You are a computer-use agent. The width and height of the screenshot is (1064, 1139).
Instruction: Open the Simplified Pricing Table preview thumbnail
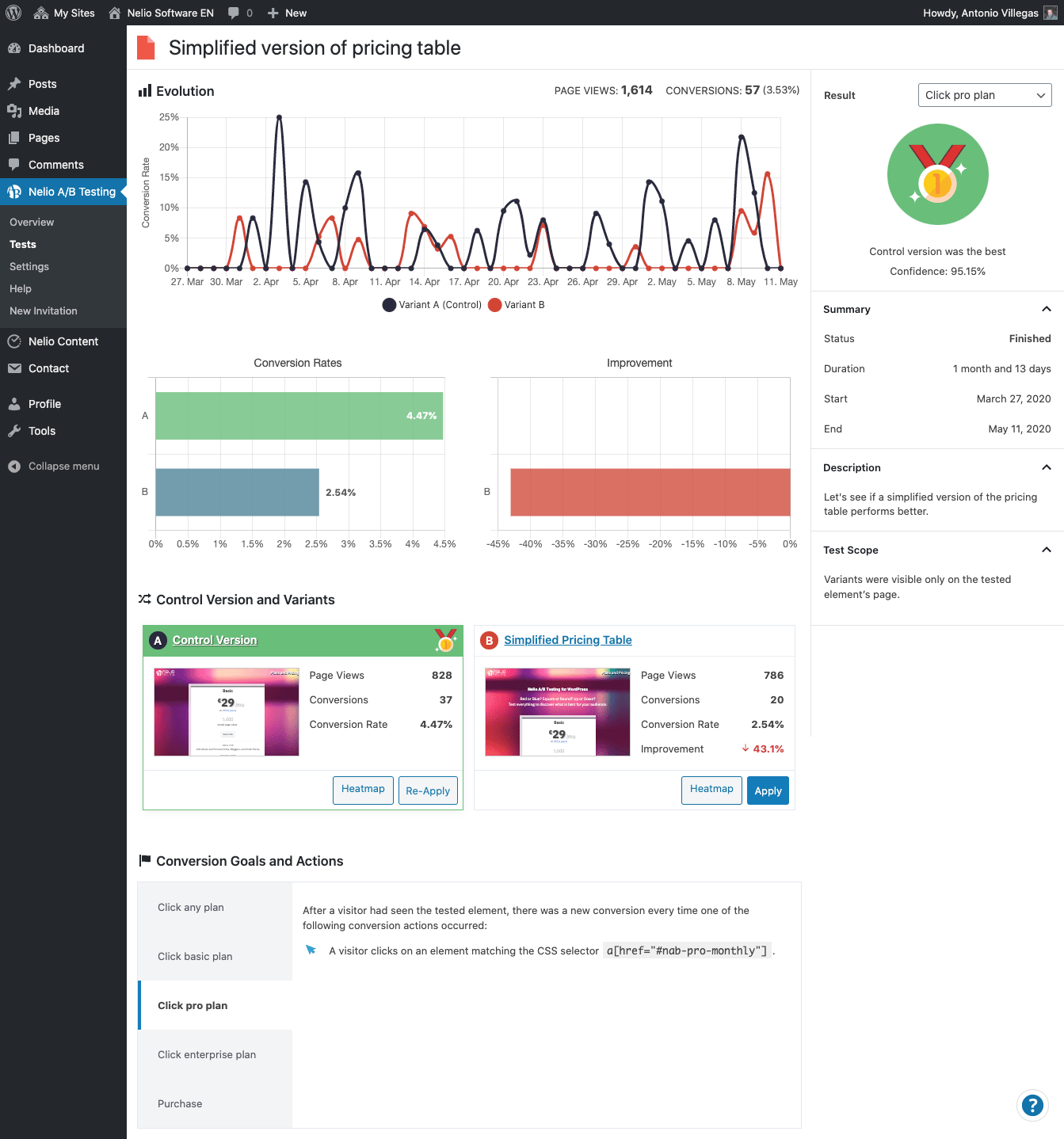[558, 712]
